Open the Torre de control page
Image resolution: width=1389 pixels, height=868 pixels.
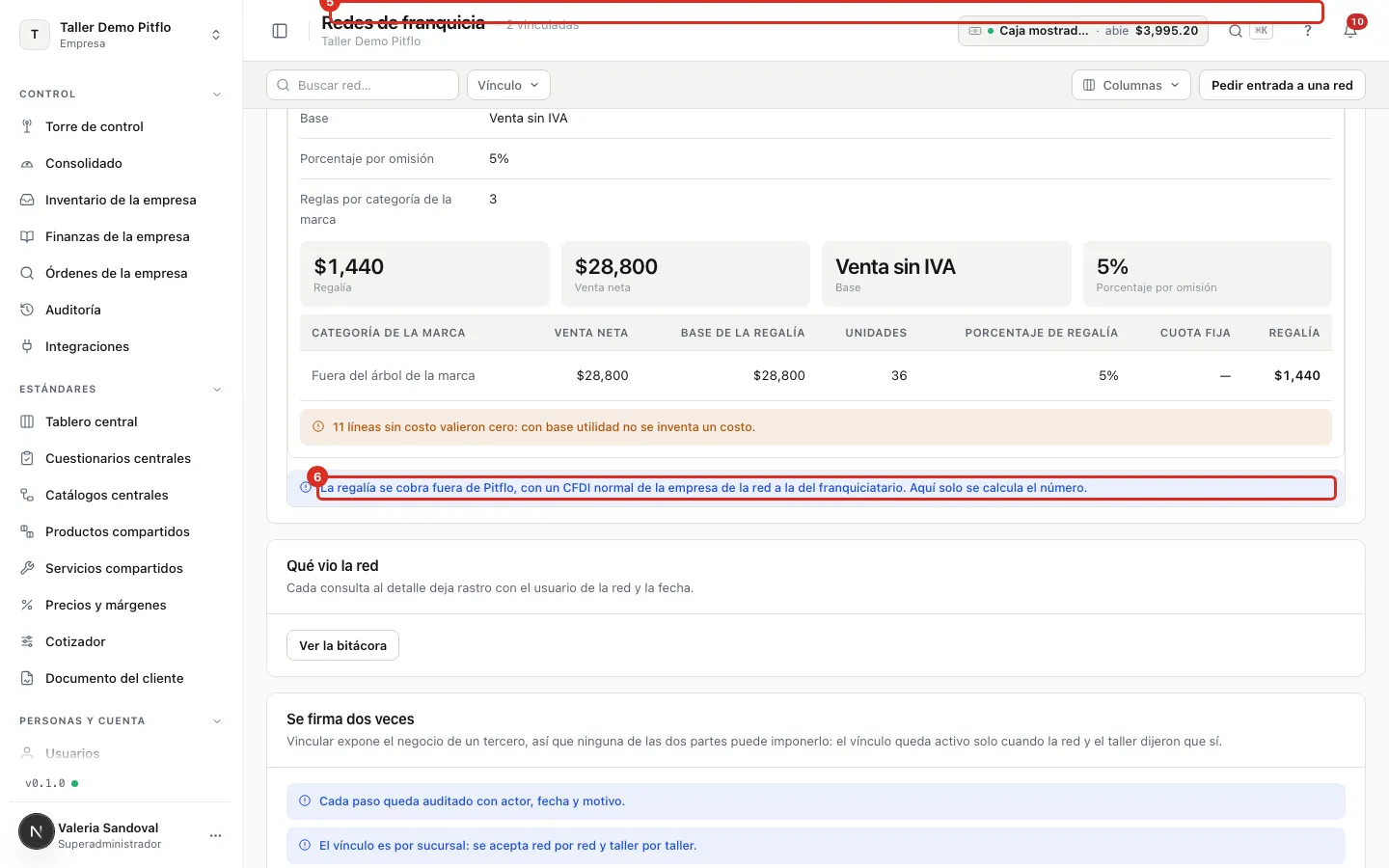pyautogui.click(x=121, y=126)
